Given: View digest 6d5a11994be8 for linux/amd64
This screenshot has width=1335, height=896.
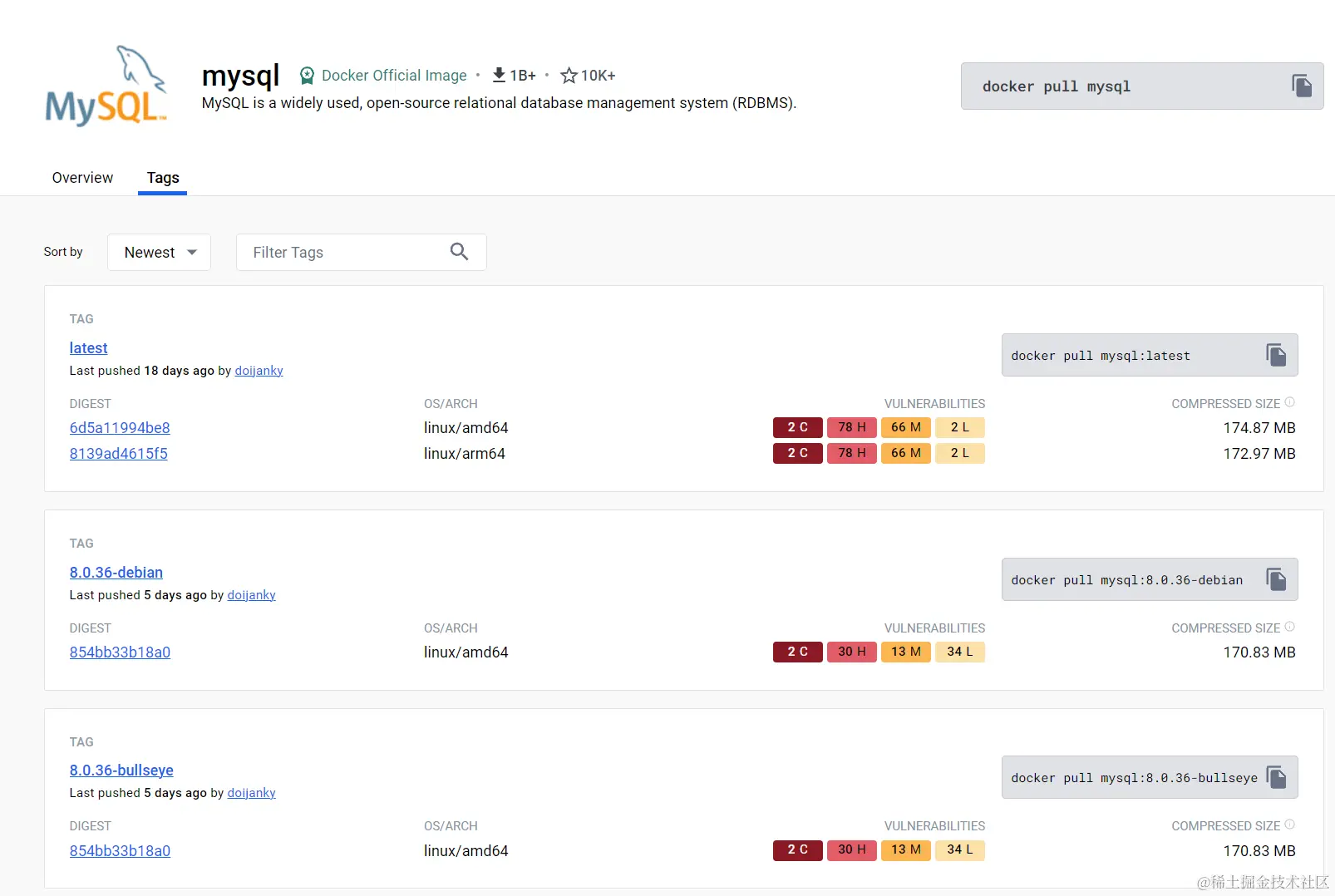Looking at the screenshot, I should click(119, 427).
